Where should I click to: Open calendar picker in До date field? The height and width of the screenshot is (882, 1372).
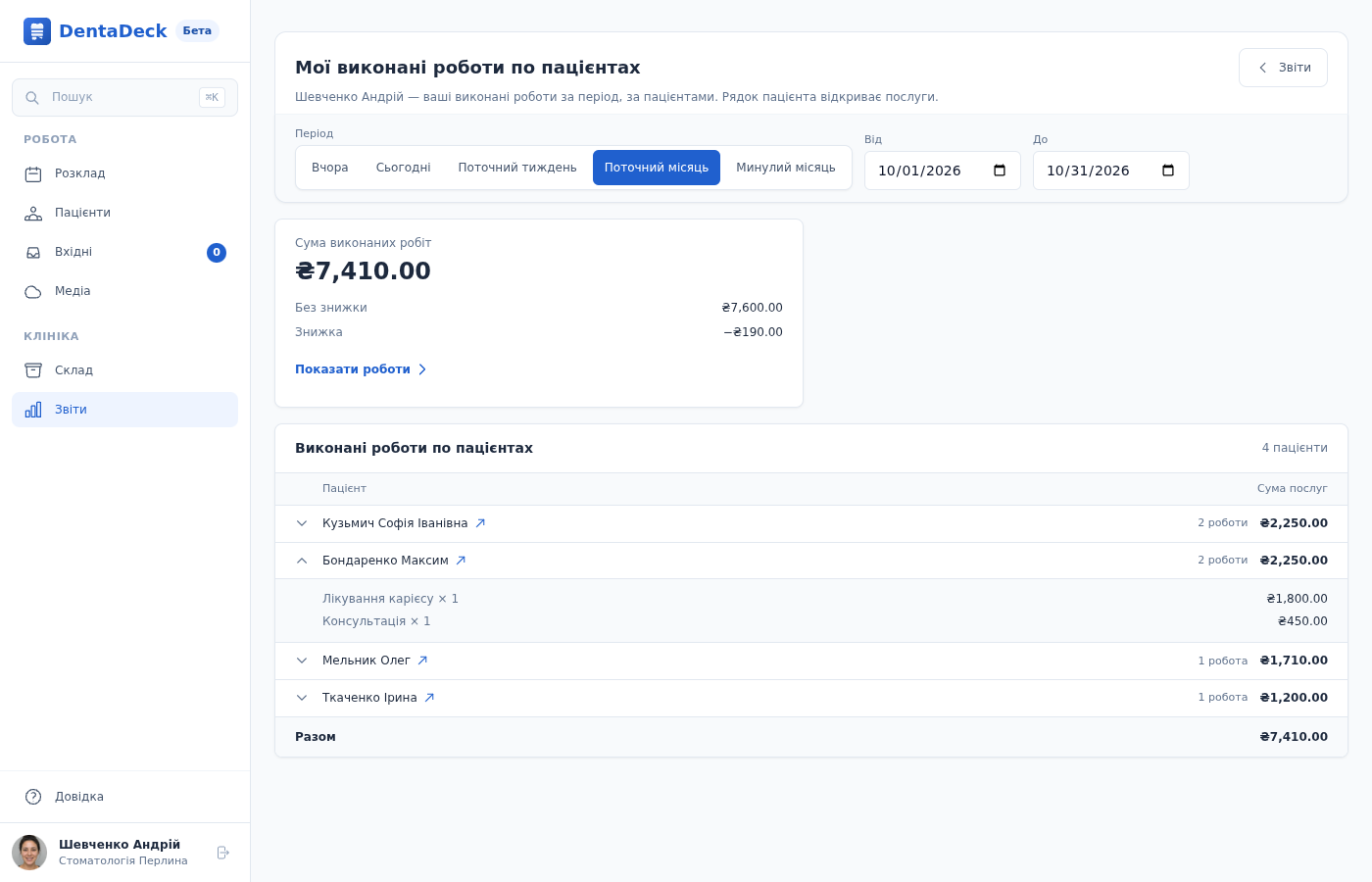pyautogui.click(x=1168, y=171)
